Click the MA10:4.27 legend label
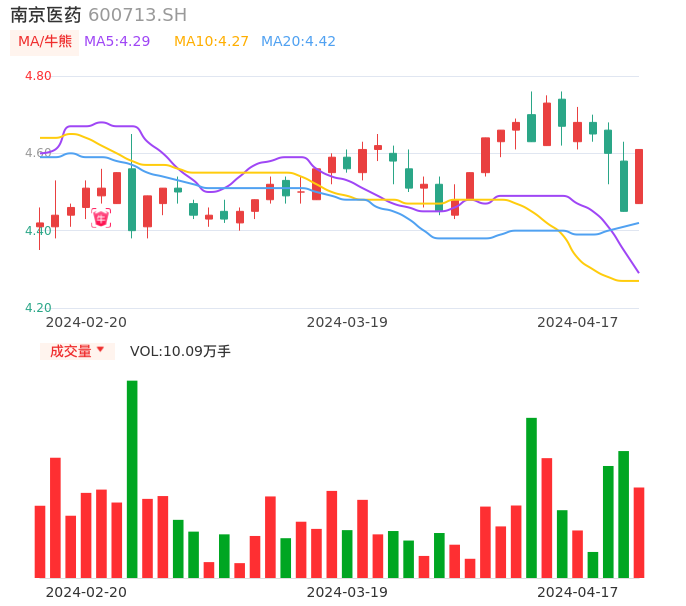Viewport: 686px width, 606px height. pyautogui.click(x=211, y=42)
